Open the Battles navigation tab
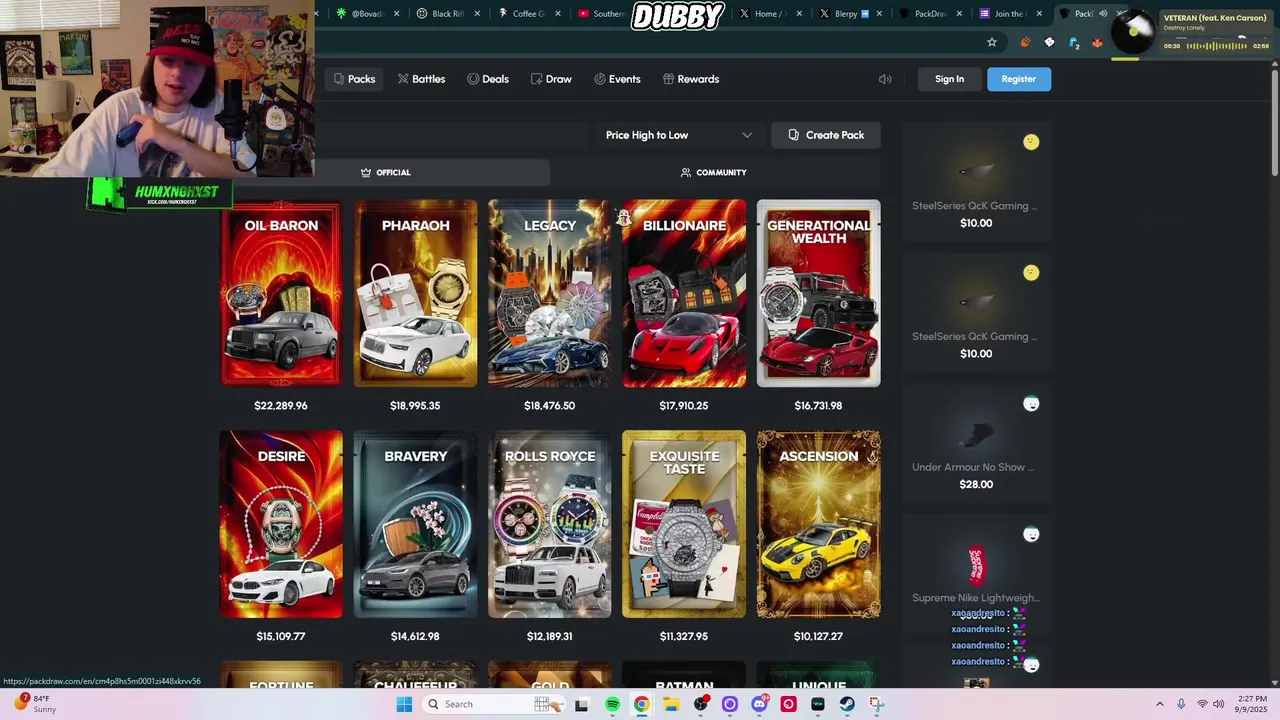This screenshot has width=1280, height=720. click(421, 79)
